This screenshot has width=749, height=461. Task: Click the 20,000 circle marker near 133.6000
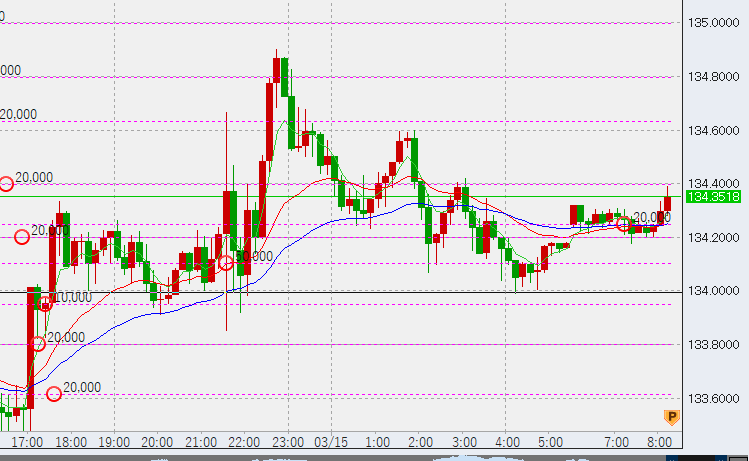(x=54, y=394)
